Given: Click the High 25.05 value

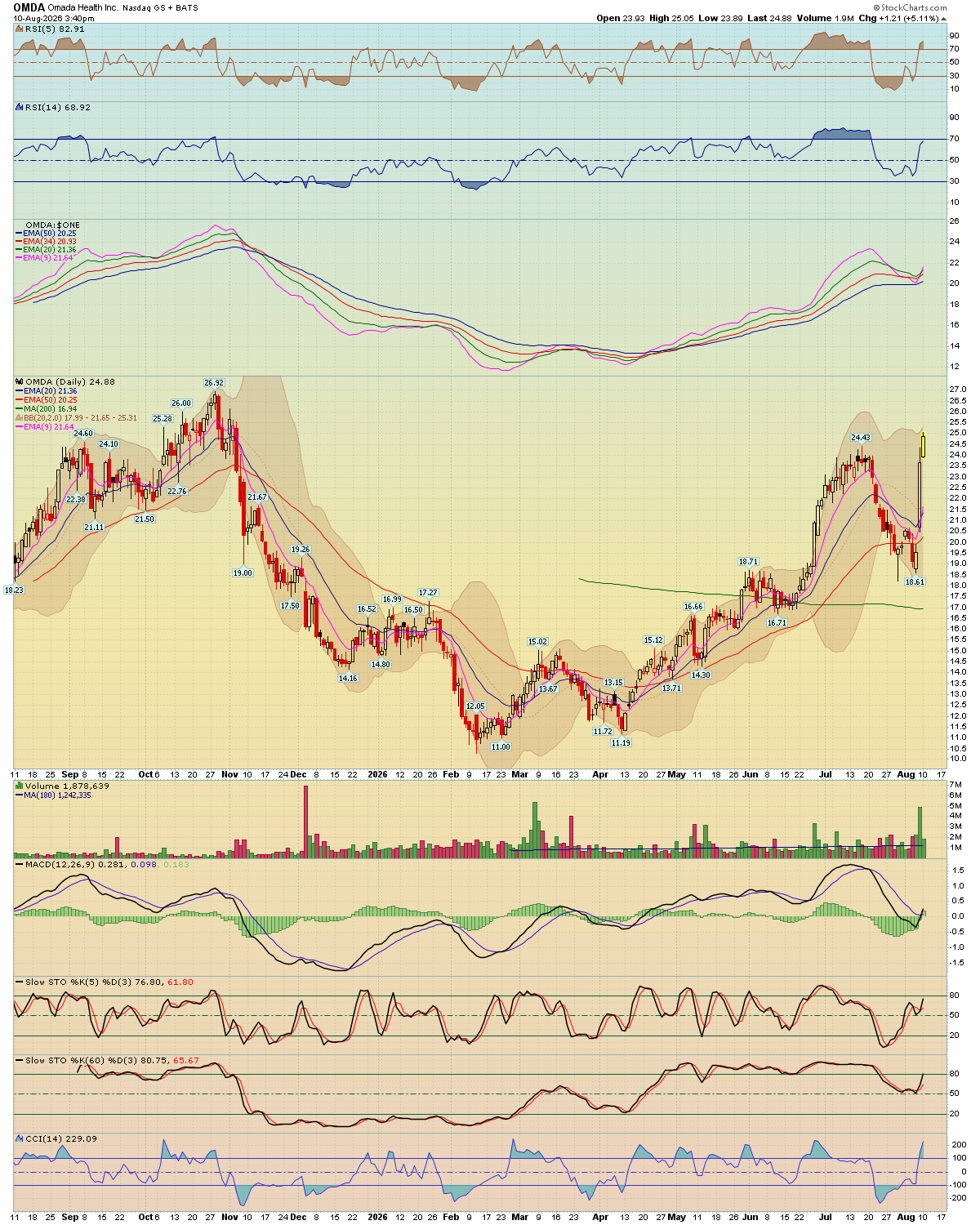Looking at the screenshot, I should click(x=673, y=18).
